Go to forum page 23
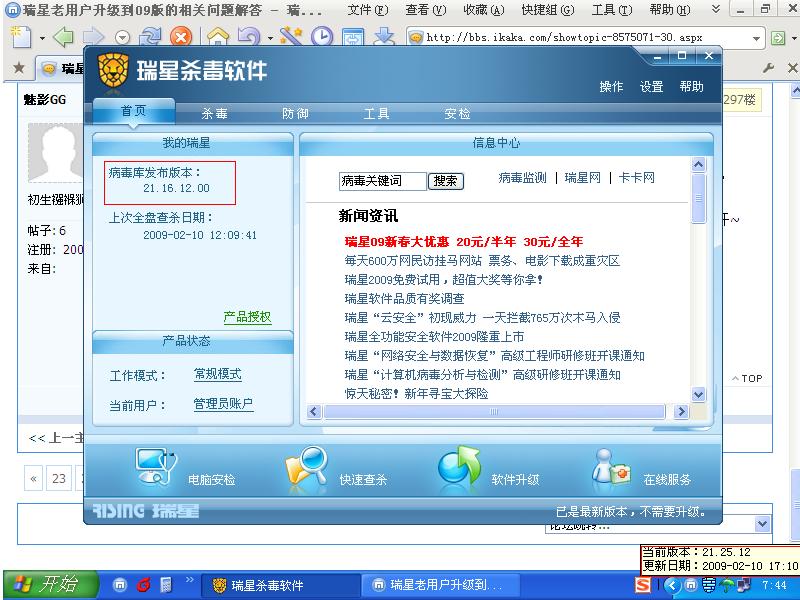The width and height of the screenshot is (800, 600). point(59,479)
